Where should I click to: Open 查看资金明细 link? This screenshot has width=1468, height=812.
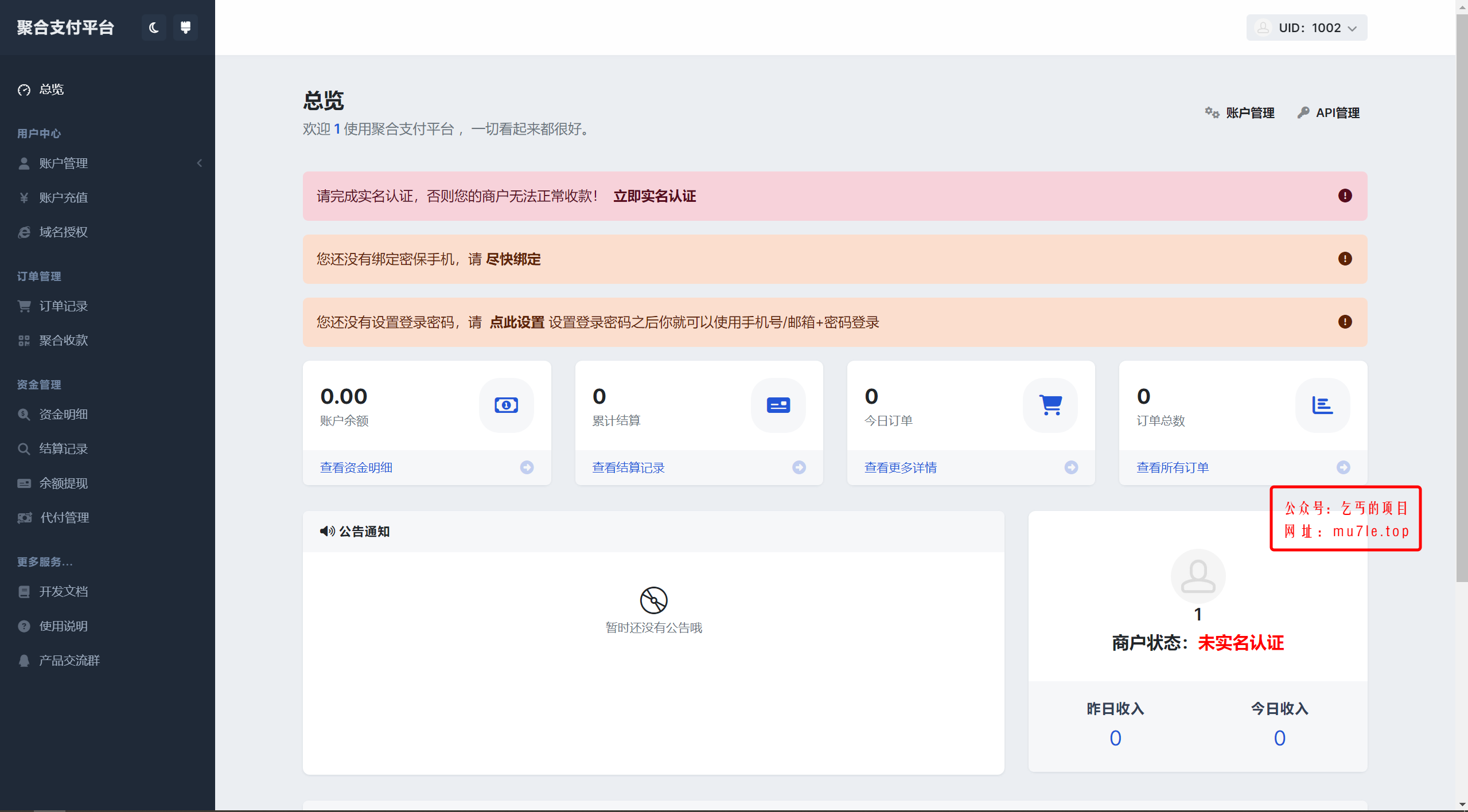point(356,468)
